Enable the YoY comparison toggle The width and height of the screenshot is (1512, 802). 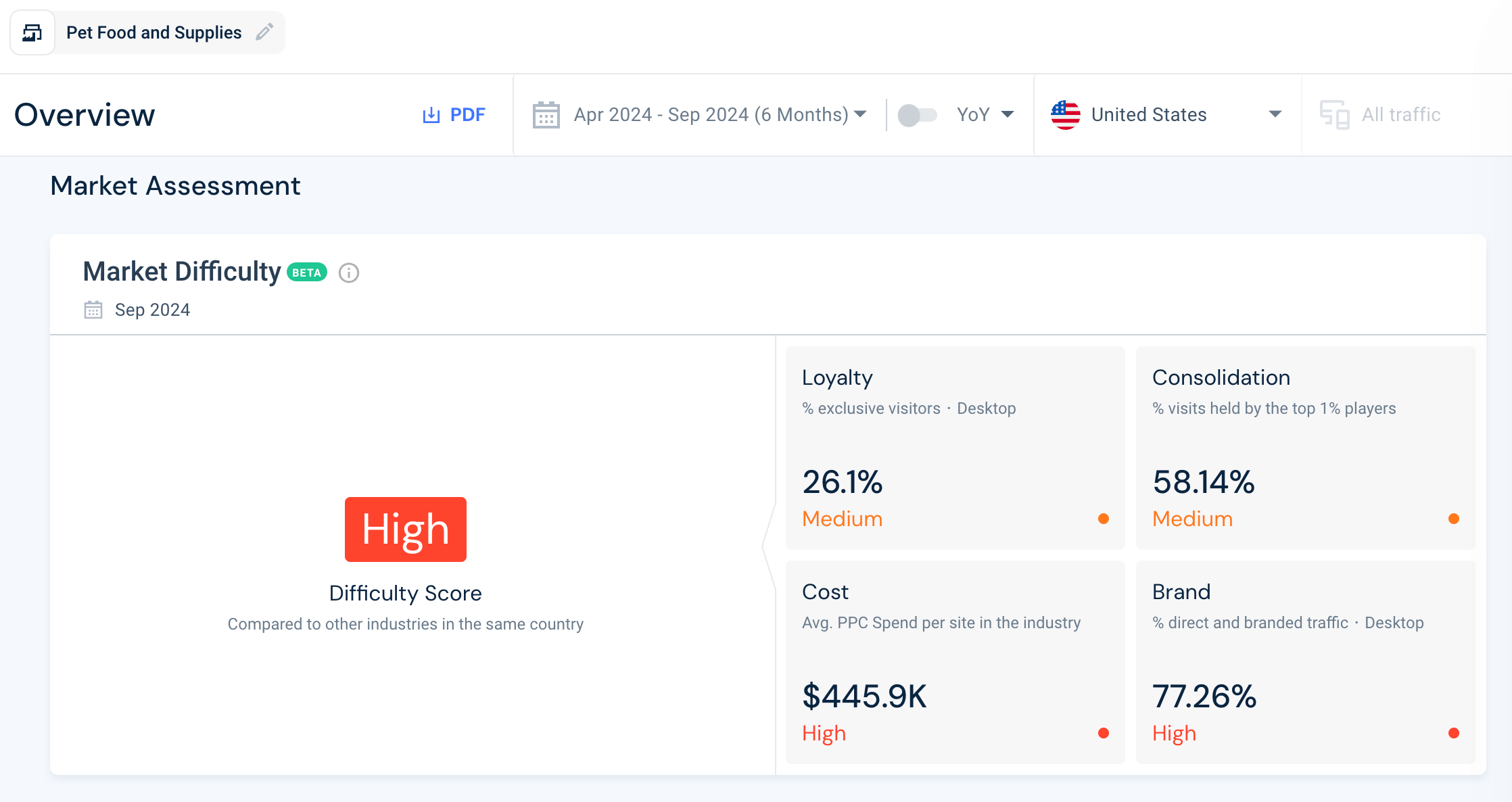pos(918,115)
